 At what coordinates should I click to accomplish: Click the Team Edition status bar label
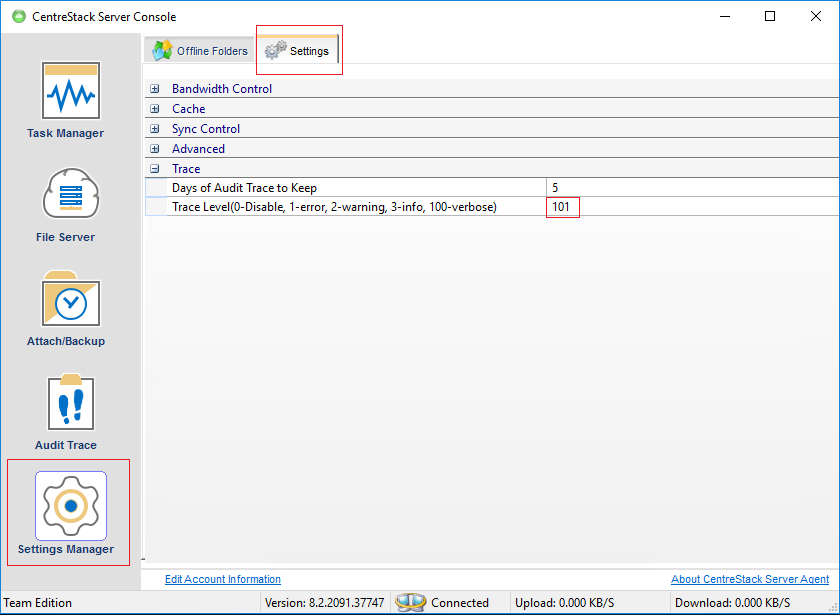pyautogui.click(x=38, y=603)
